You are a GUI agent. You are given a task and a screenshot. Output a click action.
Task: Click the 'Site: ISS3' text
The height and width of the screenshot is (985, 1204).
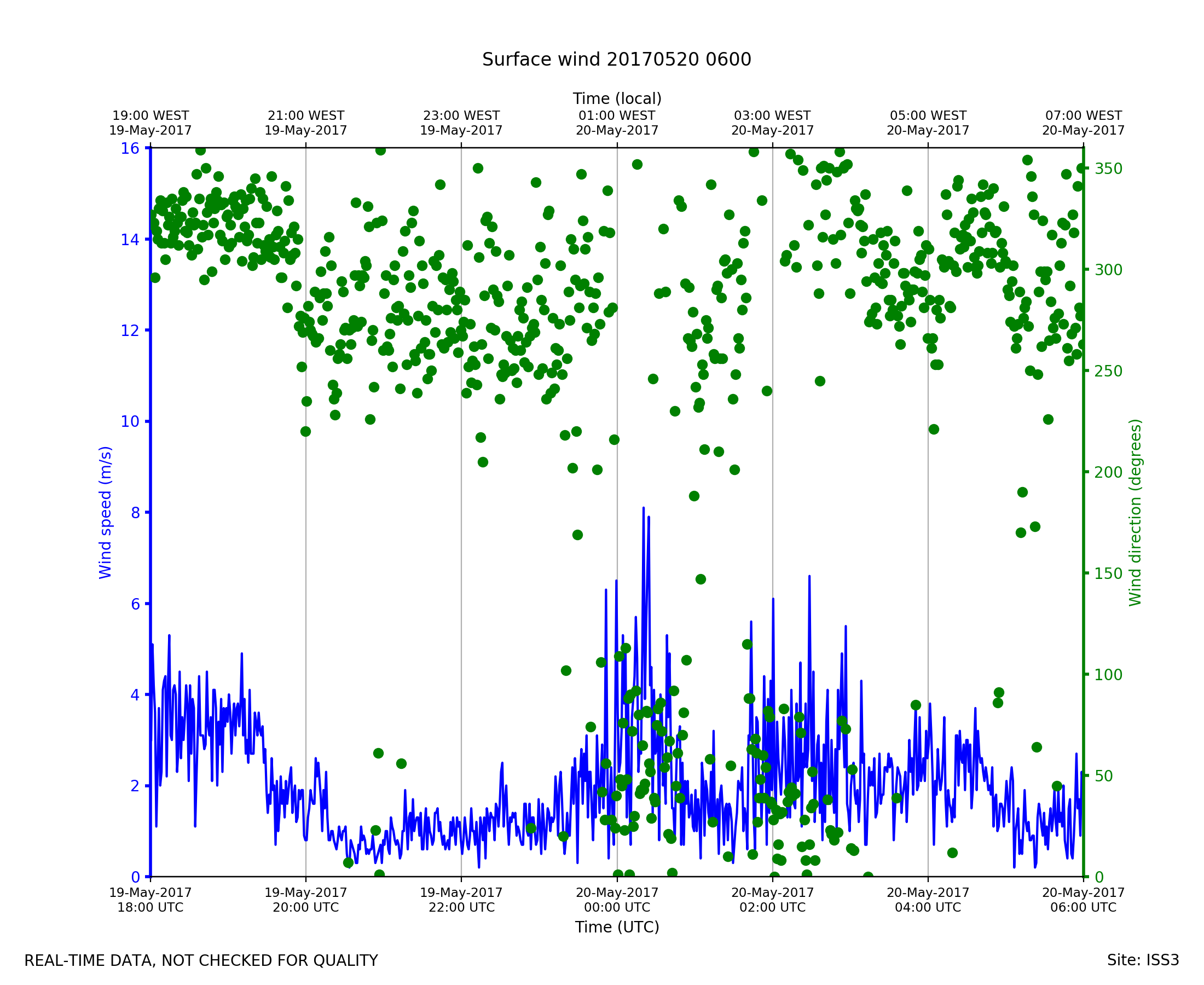point(1143,960)
